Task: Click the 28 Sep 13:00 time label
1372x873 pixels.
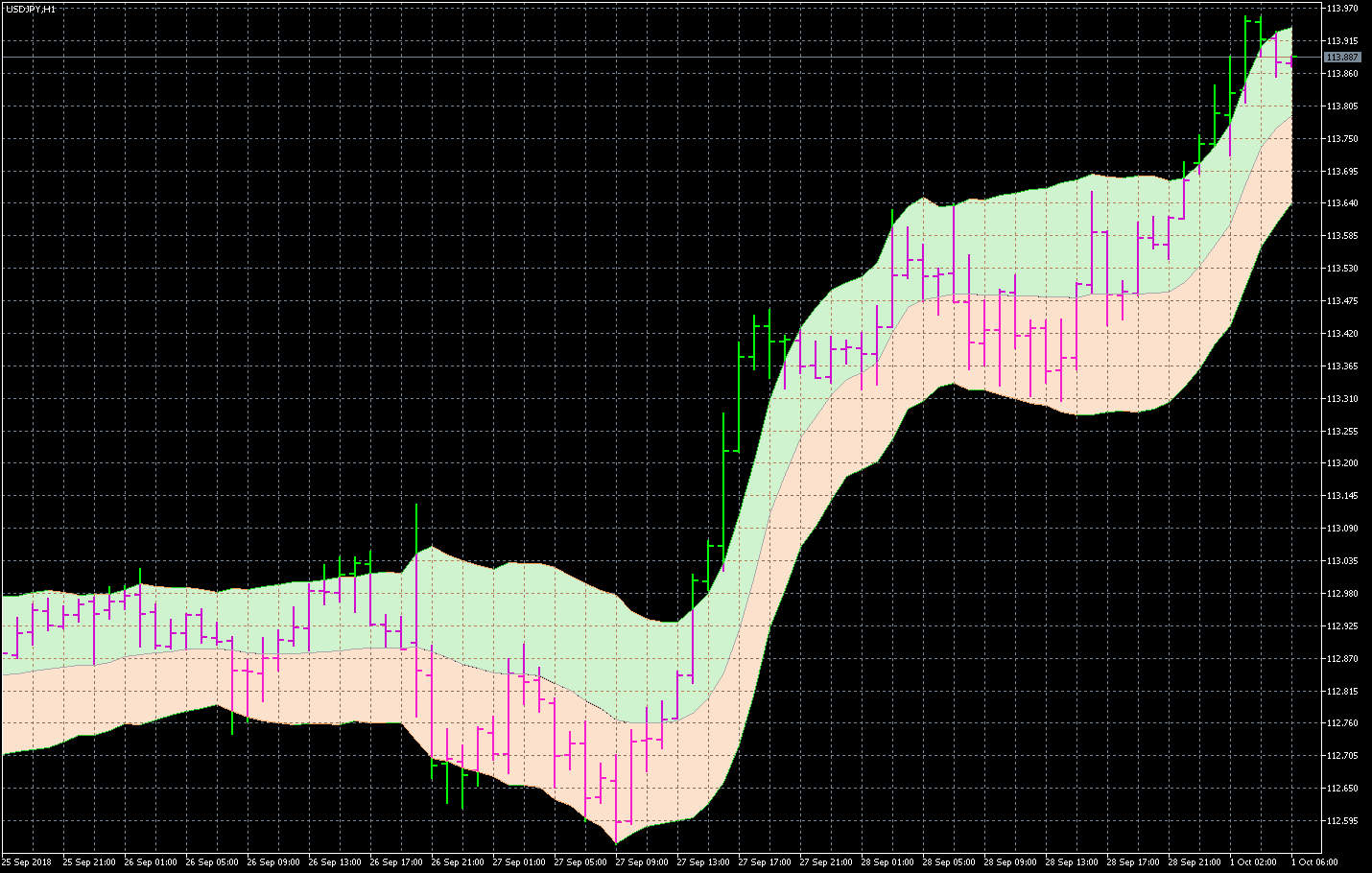Action: click(x=1072, y=862)
